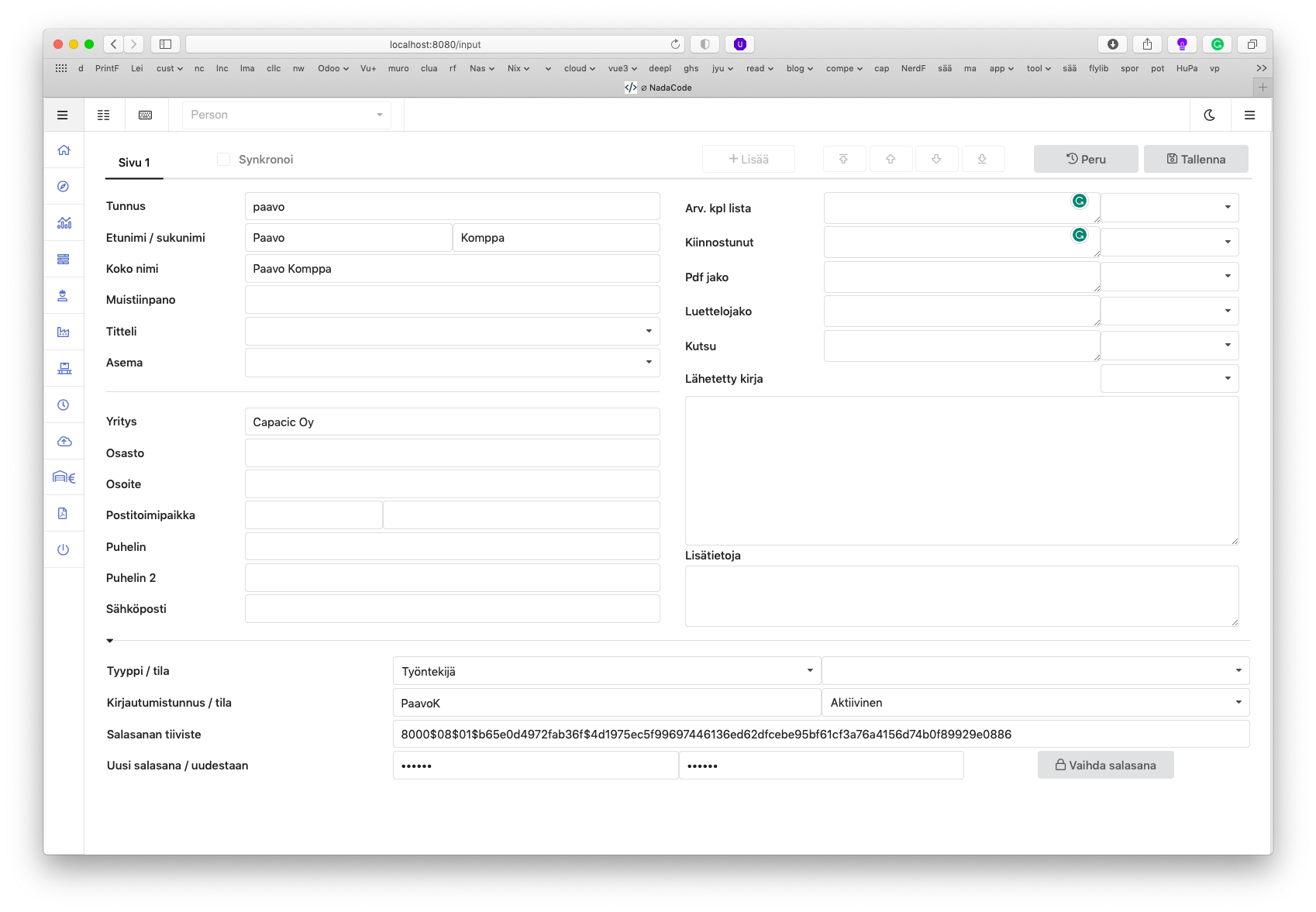Viewport: 1316px width, 912px height.
Task: Enable the Synkronoi checkbox
Action: pos(224,160)
